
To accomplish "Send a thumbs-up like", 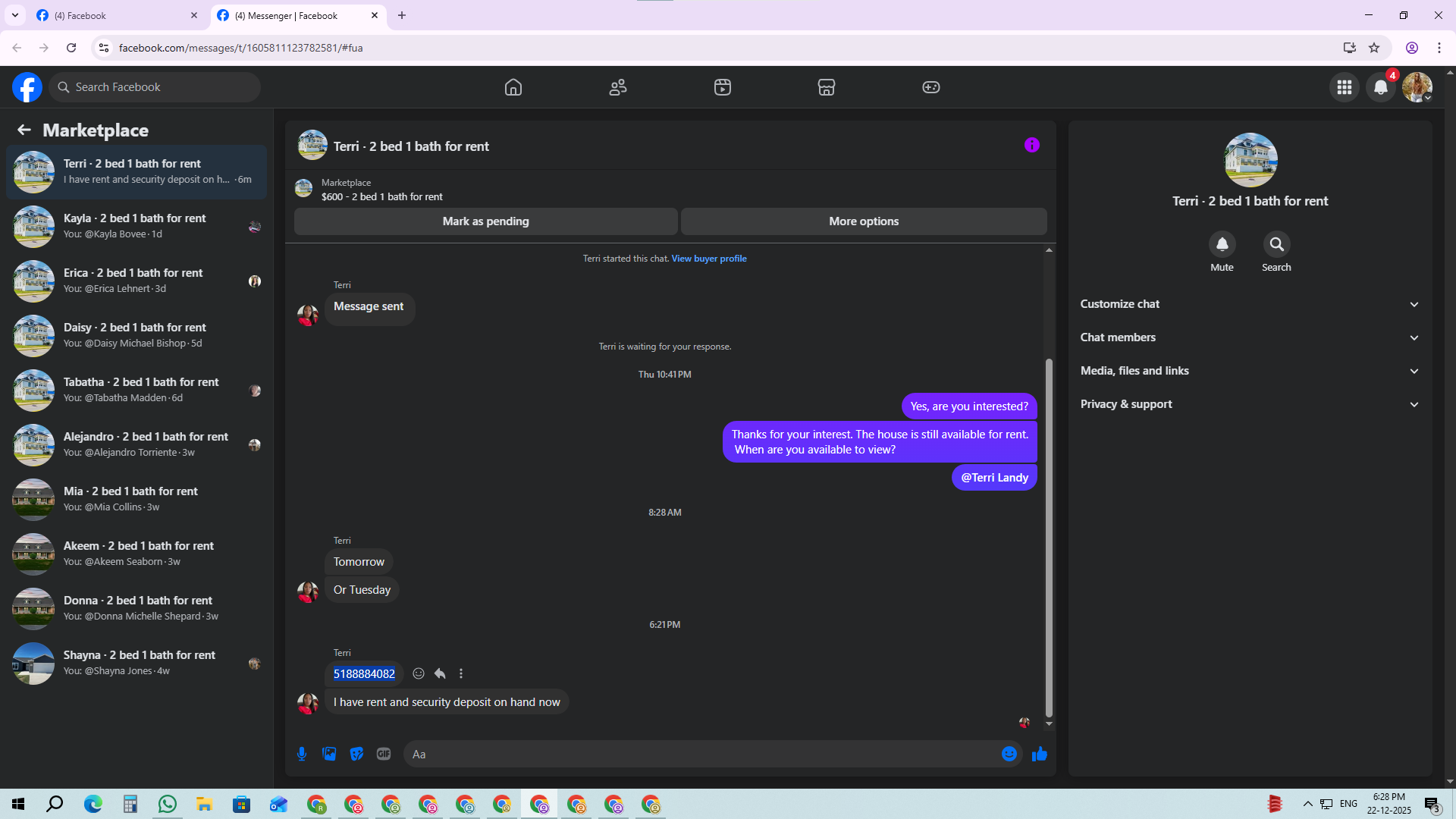I will [x=1040, y=754].
